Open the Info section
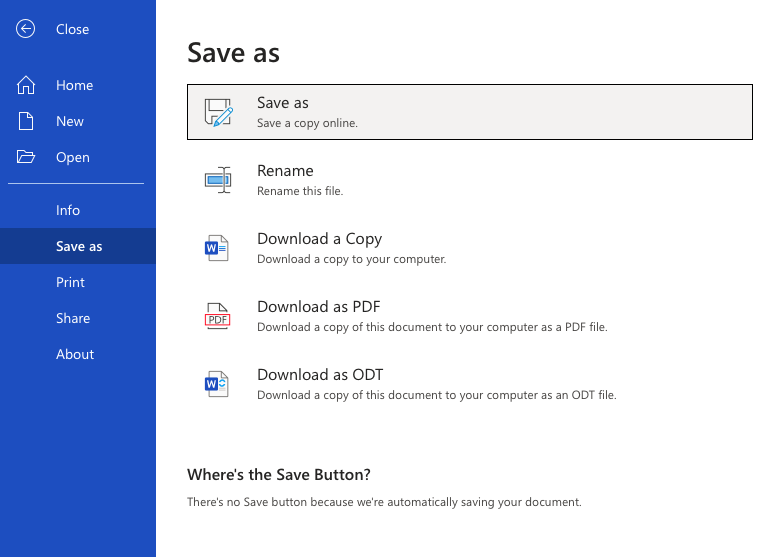Image resolution: width=782 pixels, height=557 pixels. click(x=68, y=210)
